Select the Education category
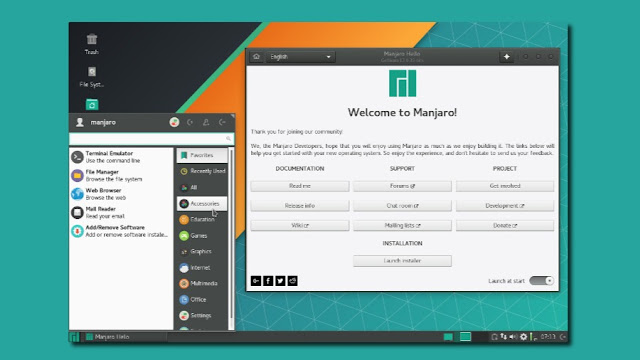Screen dimensions: 640x360 (x=202, y=219)
